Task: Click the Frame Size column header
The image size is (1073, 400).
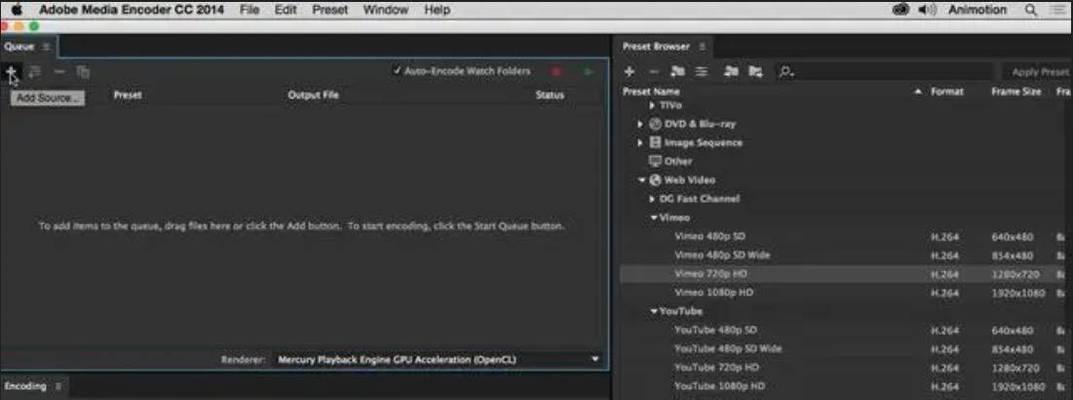Action: (x=1016, y=92)
